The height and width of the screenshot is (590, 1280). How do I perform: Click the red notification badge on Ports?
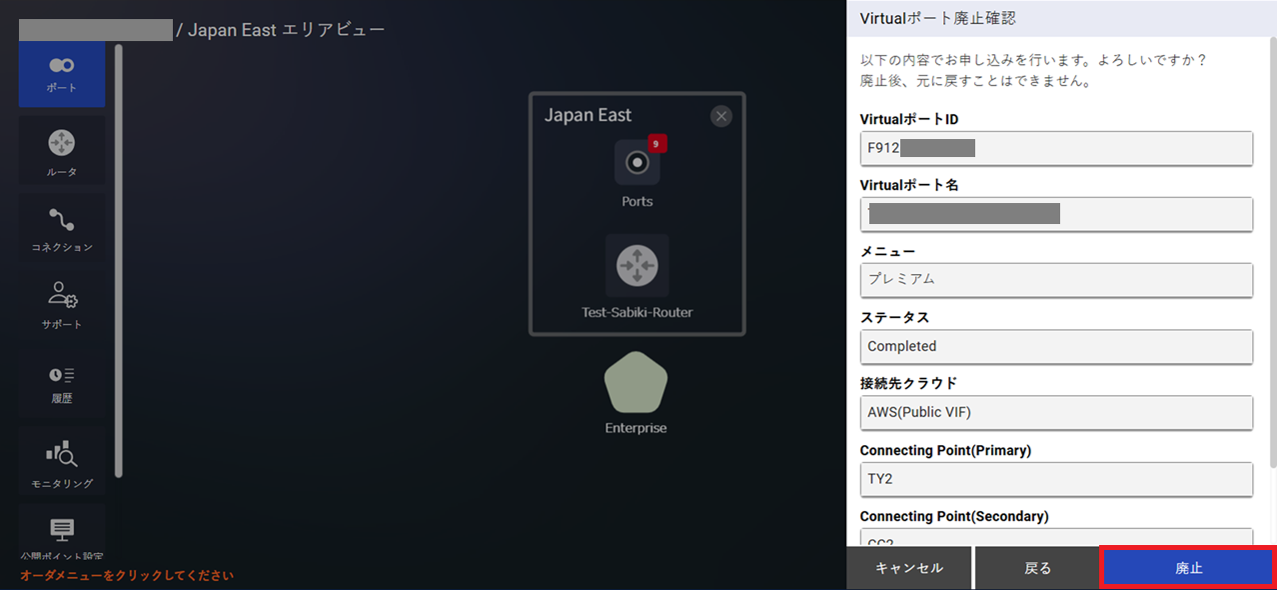[x=655, y=144]
